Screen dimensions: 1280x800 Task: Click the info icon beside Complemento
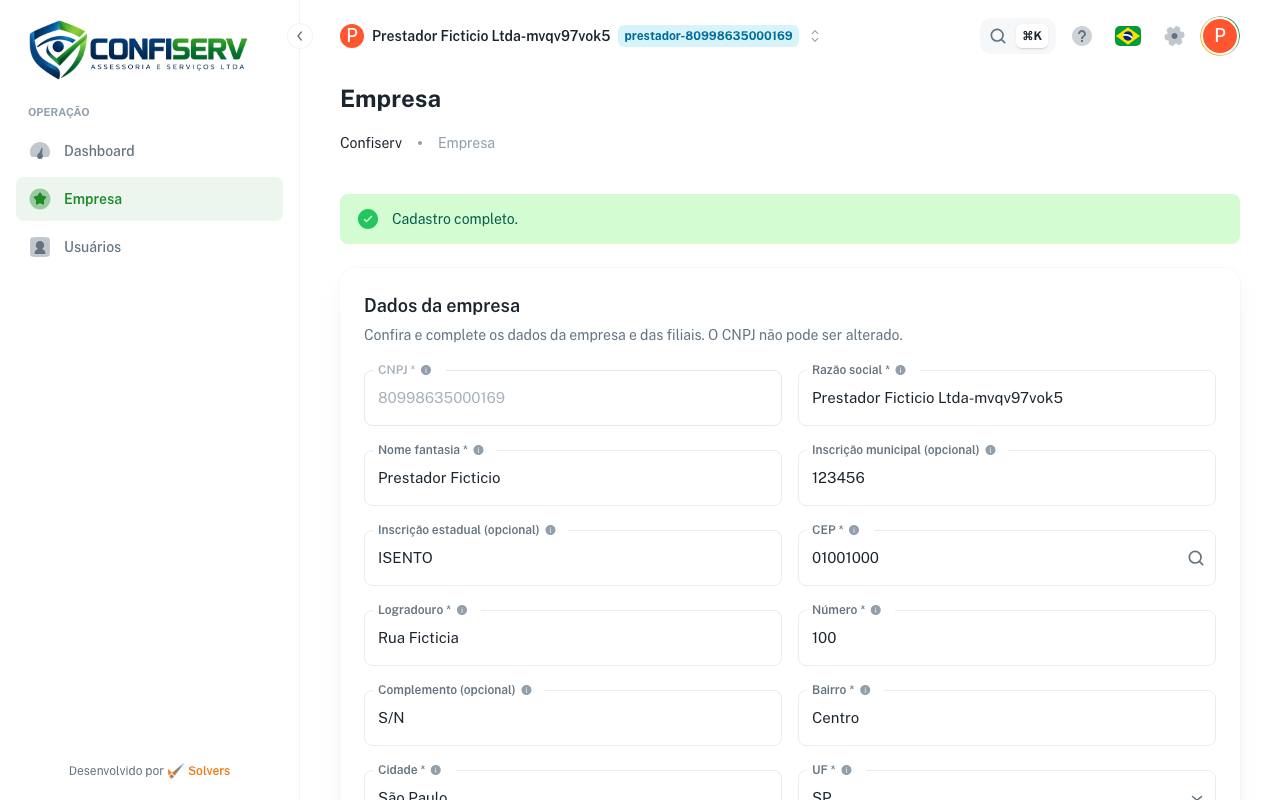[526, 690]
